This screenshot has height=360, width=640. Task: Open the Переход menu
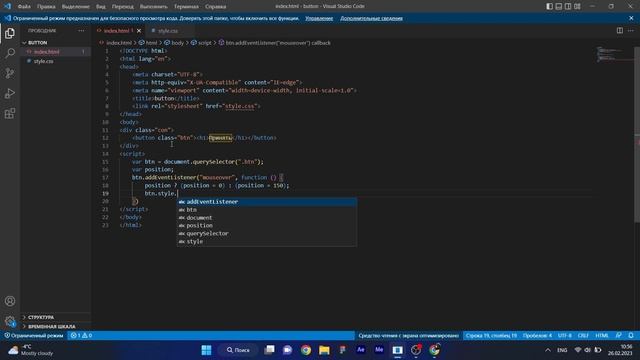tap(122, 7)
